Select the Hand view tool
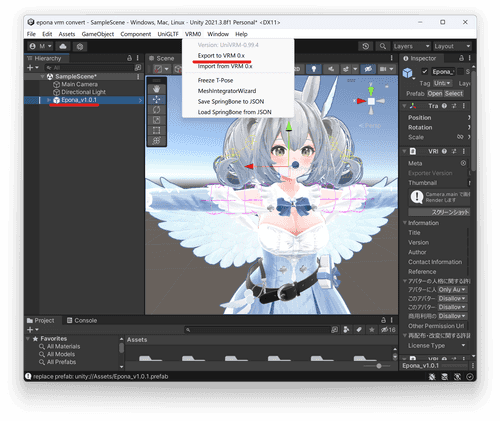 tap(156, 89)
